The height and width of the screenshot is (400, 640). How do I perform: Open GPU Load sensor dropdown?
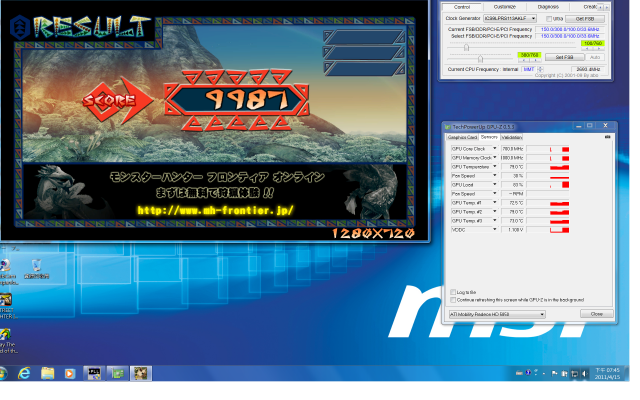pyautogui.click(x=495, y=185)
